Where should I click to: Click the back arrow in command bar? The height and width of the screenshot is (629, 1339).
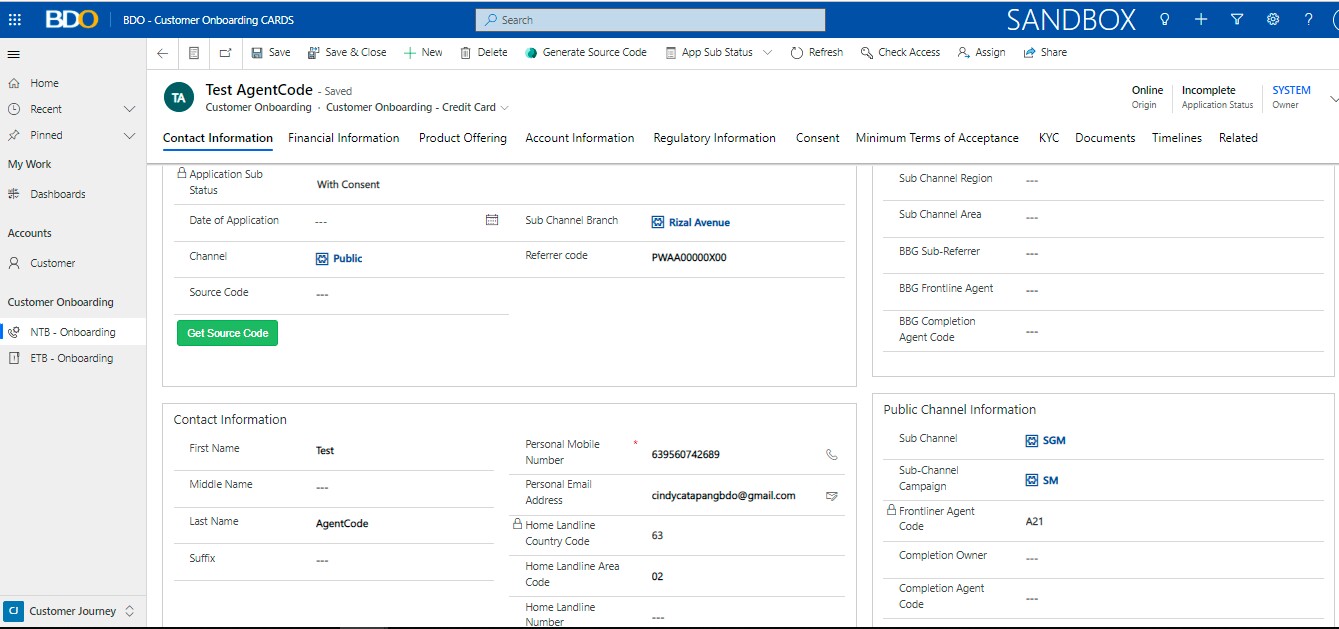(x=163, y=53)
